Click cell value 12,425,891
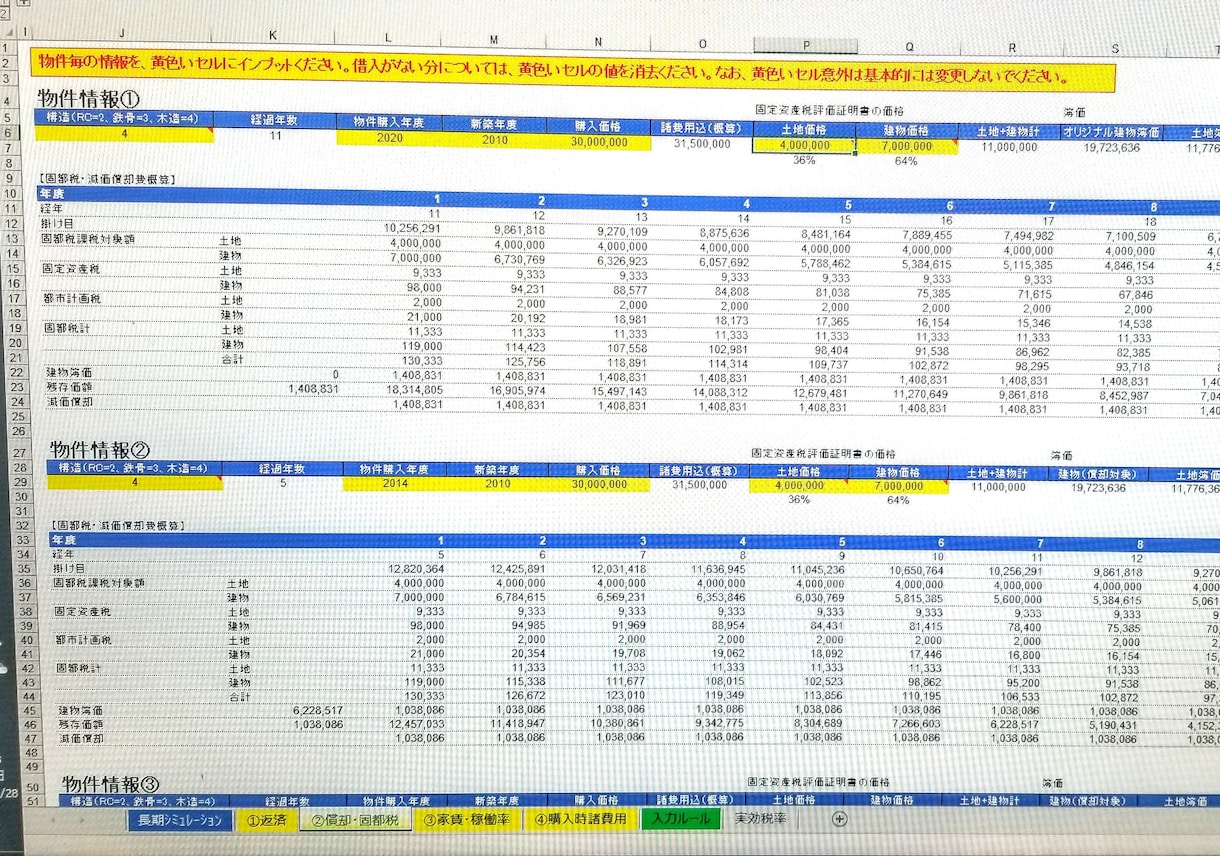Viewport: 1220px width, 856px height. pyautogui.click(x=519, y=569)
